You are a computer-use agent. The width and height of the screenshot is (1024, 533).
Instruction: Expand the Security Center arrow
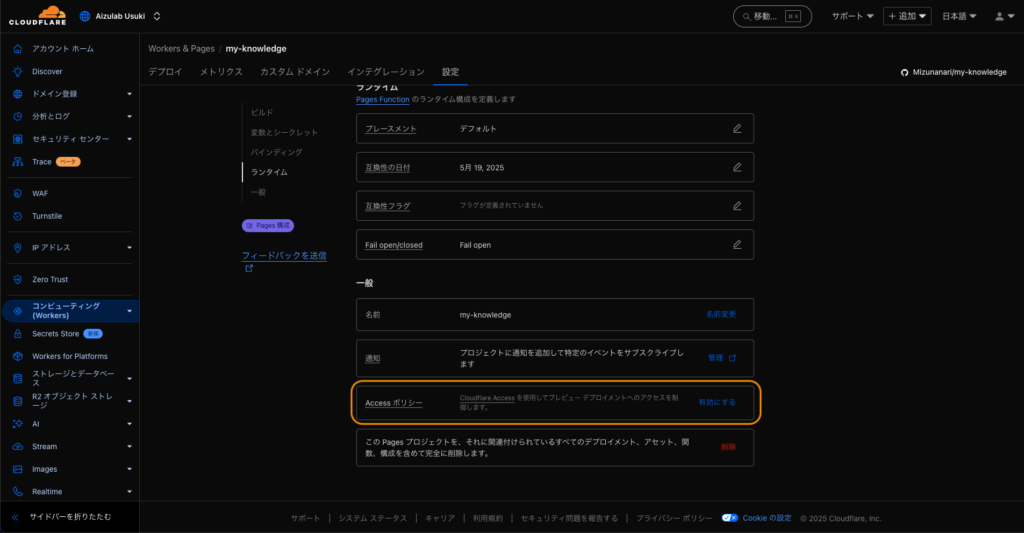tap(129, 139)
